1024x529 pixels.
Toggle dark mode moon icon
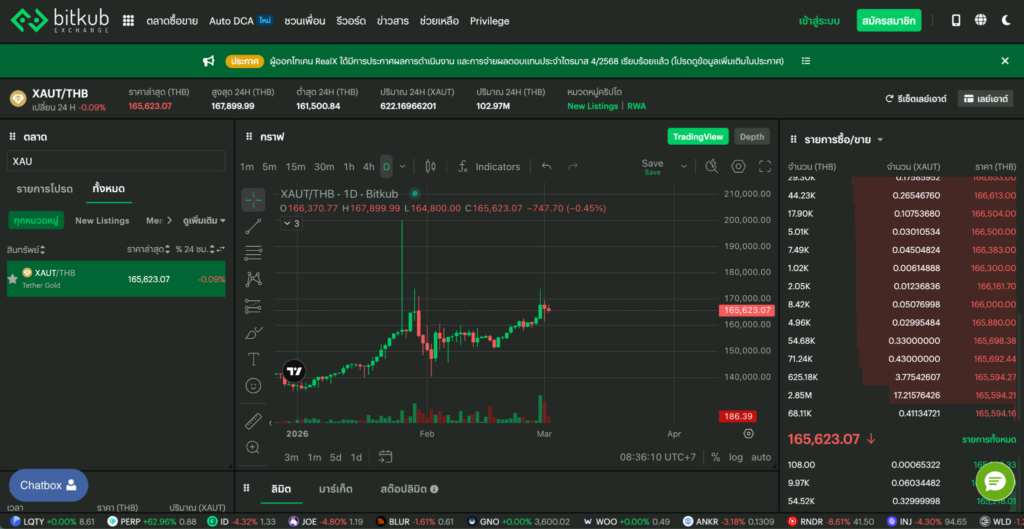point(1004,20)
